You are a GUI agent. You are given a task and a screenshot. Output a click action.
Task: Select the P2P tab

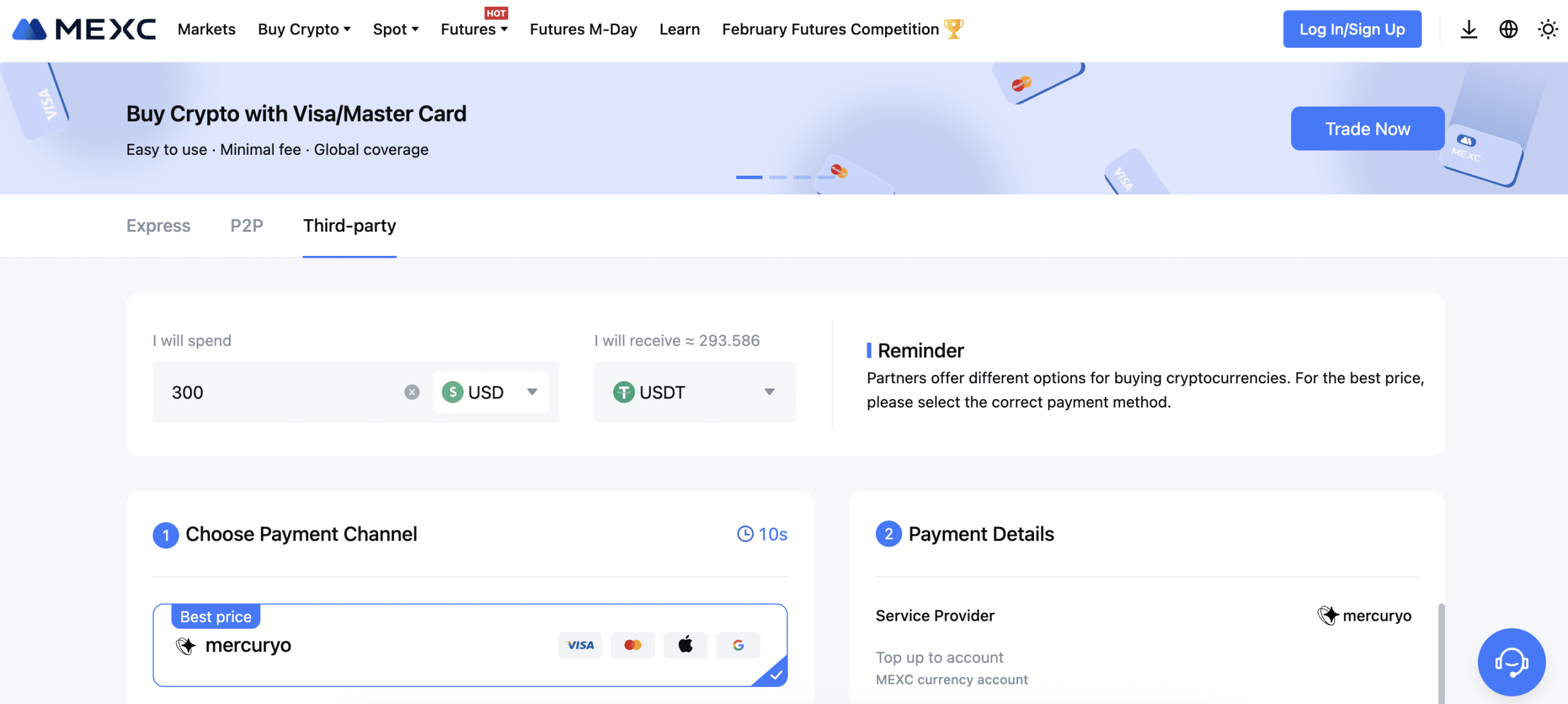pos(246,224)
